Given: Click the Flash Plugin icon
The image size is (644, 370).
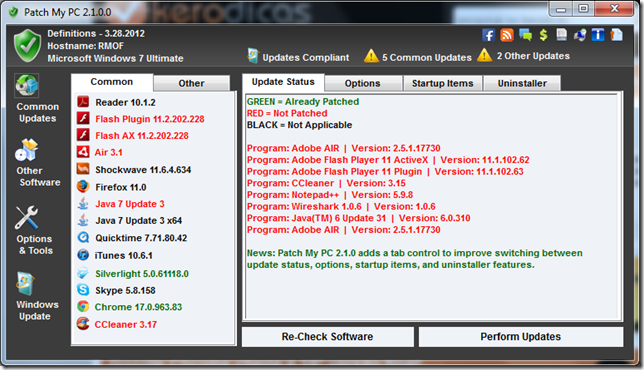Looking at the screenshot, I should click(83, 118).
